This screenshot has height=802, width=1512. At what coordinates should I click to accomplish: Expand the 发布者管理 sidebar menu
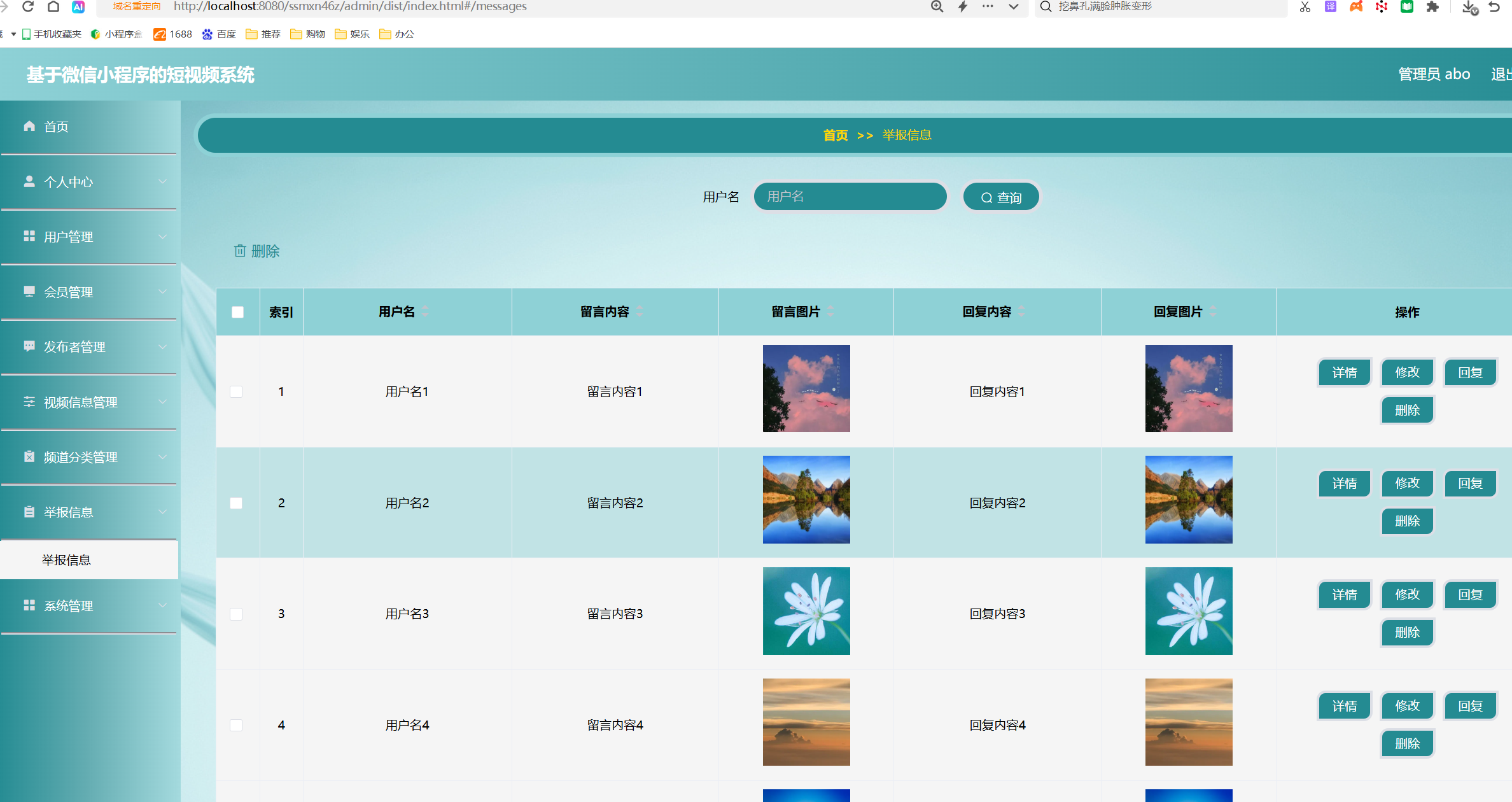[89, 347]
